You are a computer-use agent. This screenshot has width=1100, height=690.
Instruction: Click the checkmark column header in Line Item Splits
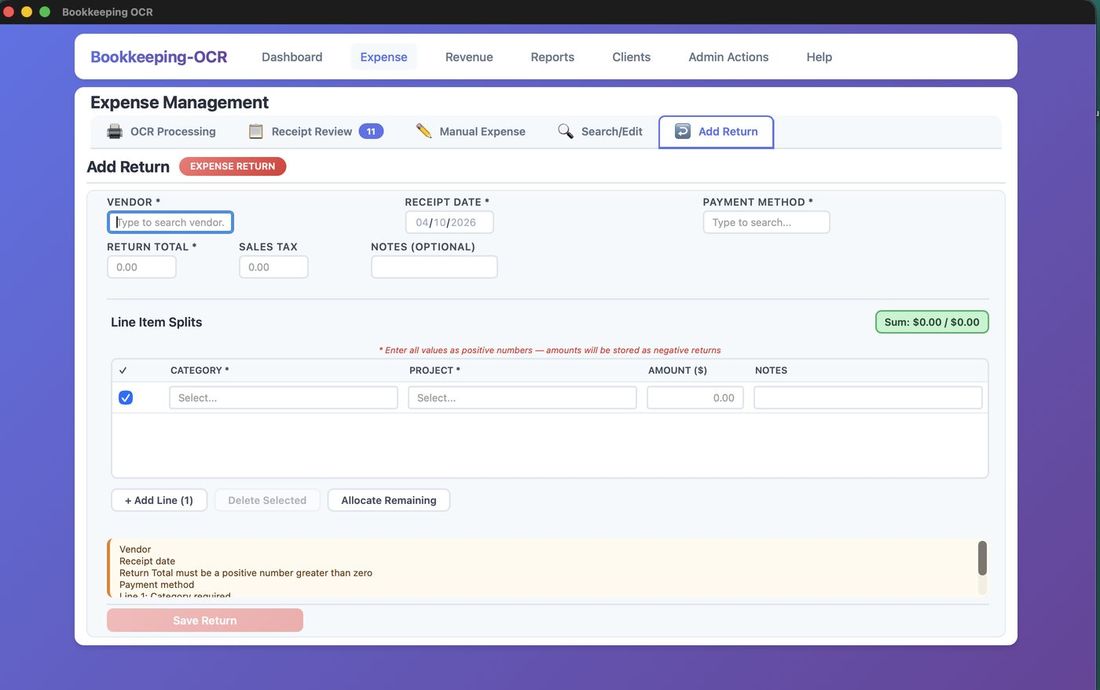click(122, 369)
